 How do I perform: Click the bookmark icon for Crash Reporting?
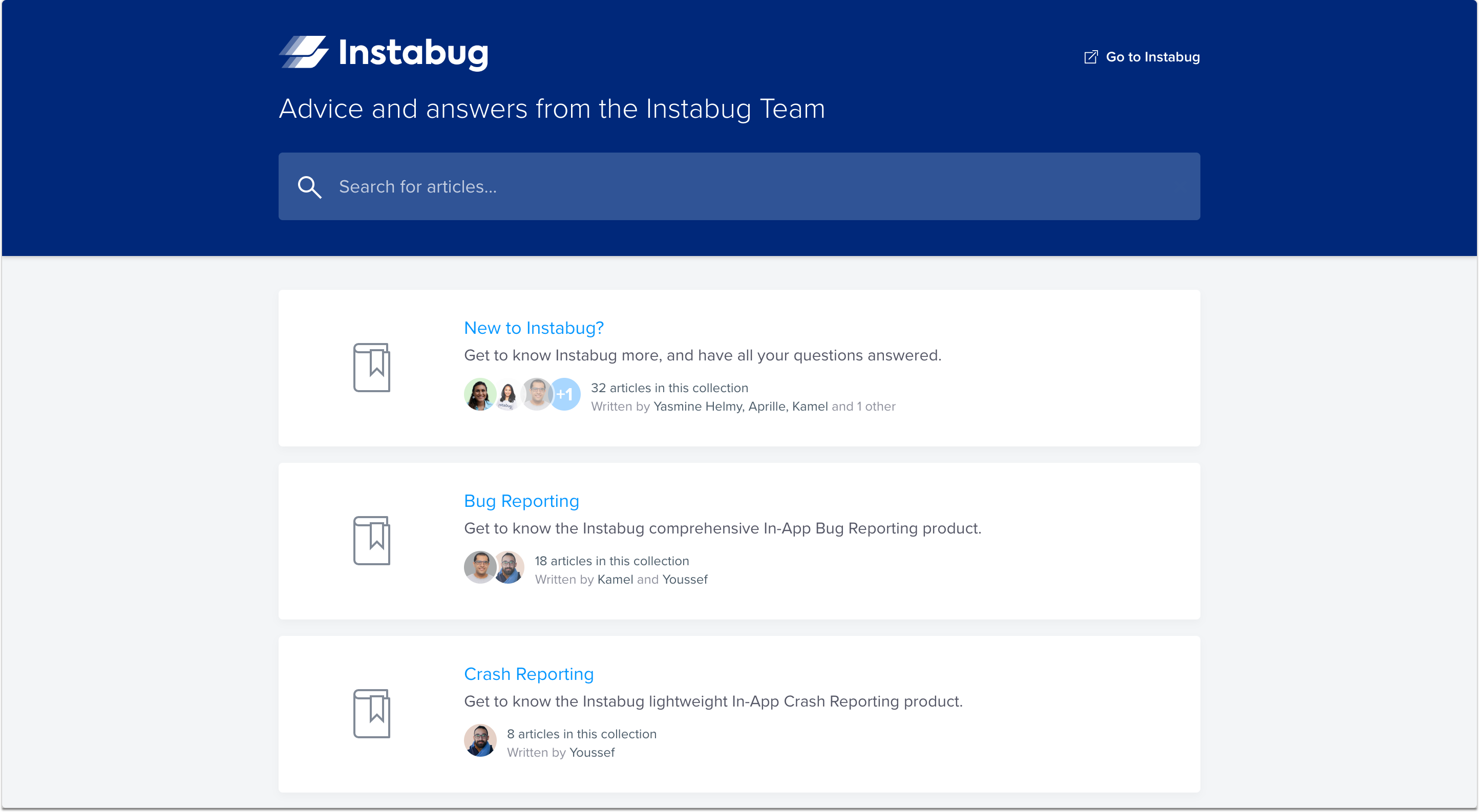pos(371,714)
